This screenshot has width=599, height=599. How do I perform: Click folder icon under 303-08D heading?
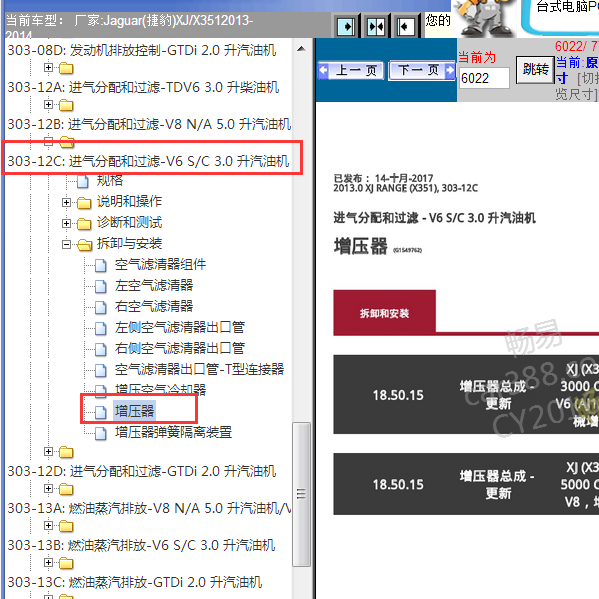[x=66, y=68]
